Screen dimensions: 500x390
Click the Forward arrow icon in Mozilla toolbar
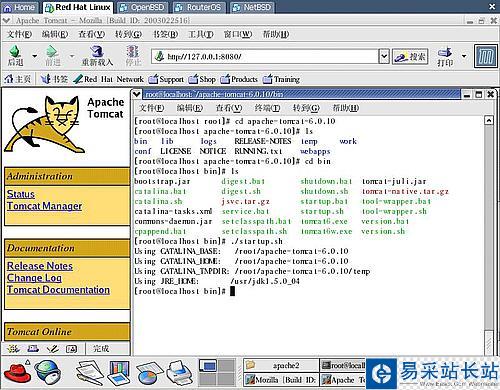[52, 52]
